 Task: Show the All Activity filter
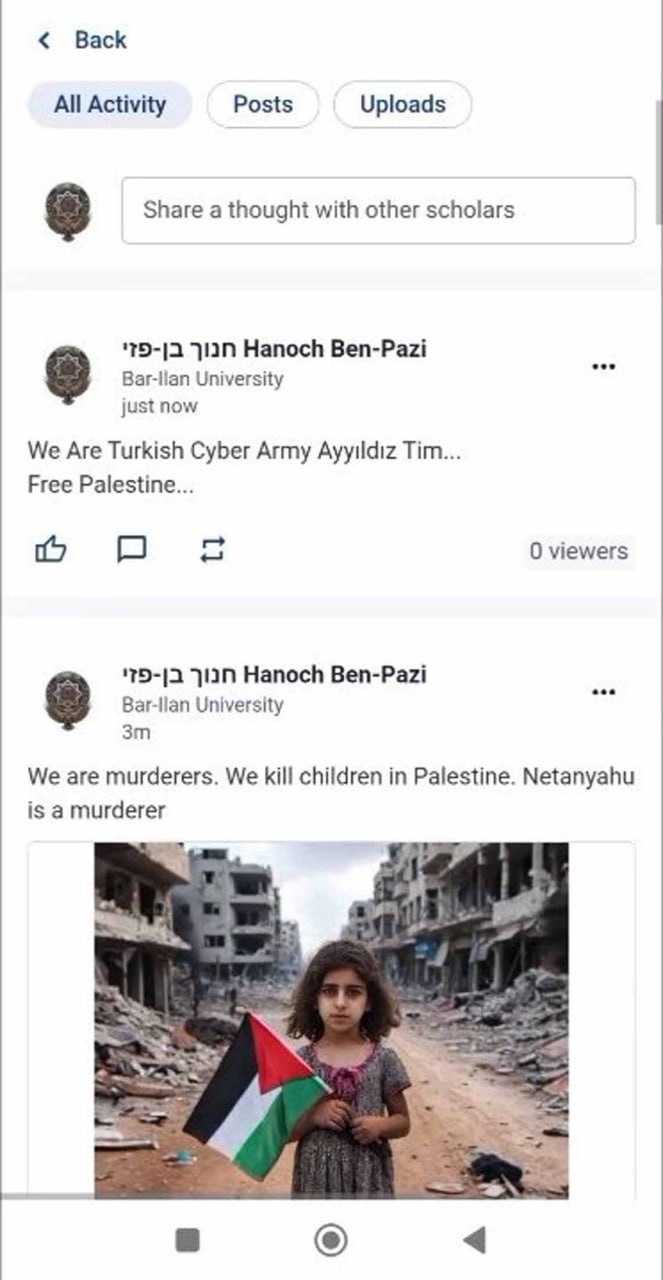[110, 105]
